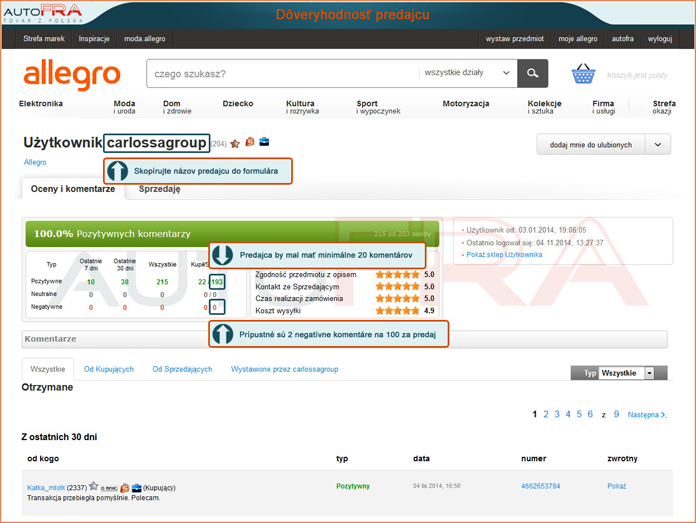Click the 'Koszt wysyłki' 4.9 star rating
Viewport: 696px width, 523px height.
(397, 311)
